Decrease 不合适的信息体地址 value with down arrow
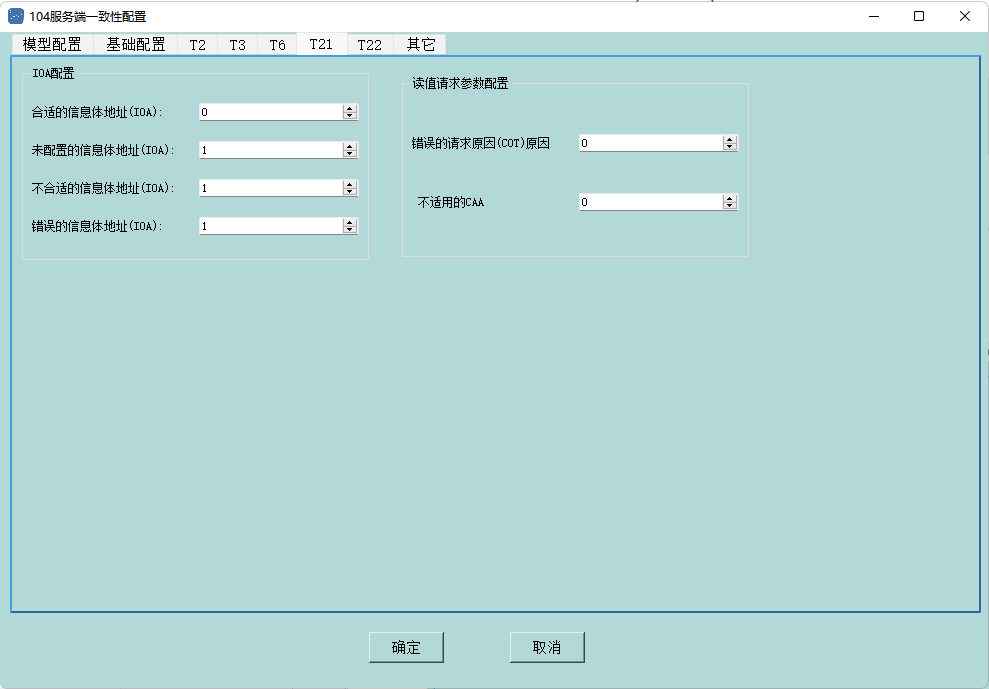The width and height of the screenshot is (989, 689). (x=350, y=191)
